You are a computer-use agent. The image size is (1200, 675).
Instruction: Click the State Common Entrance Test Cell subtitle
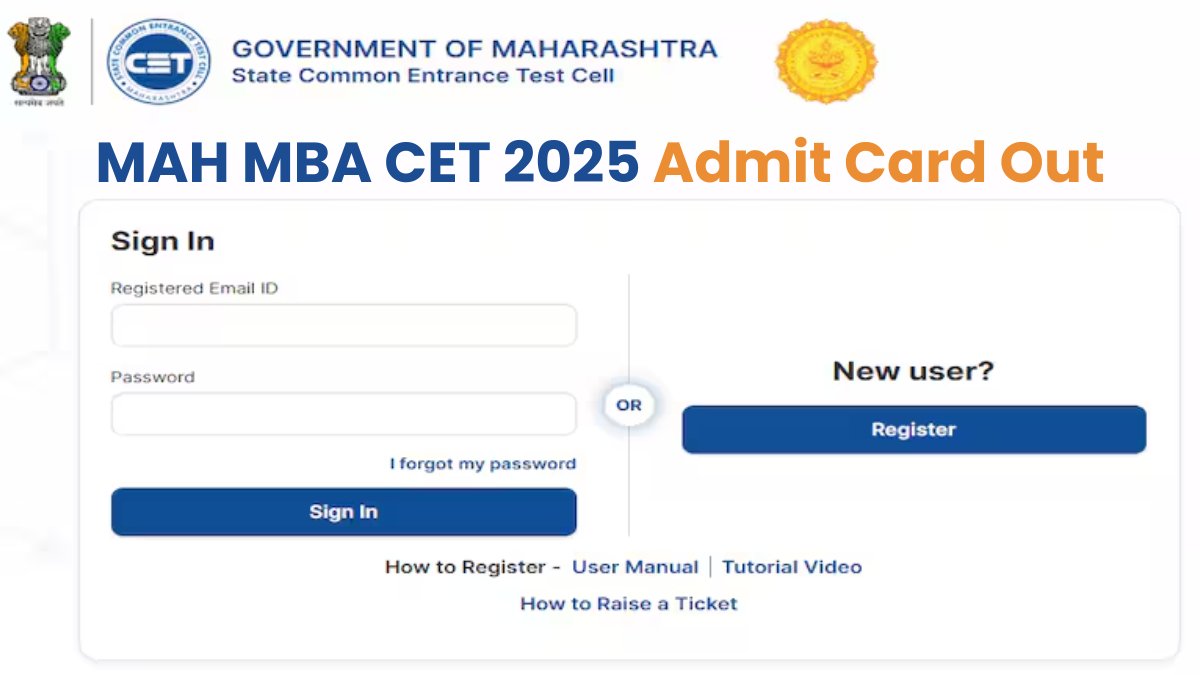423,76
